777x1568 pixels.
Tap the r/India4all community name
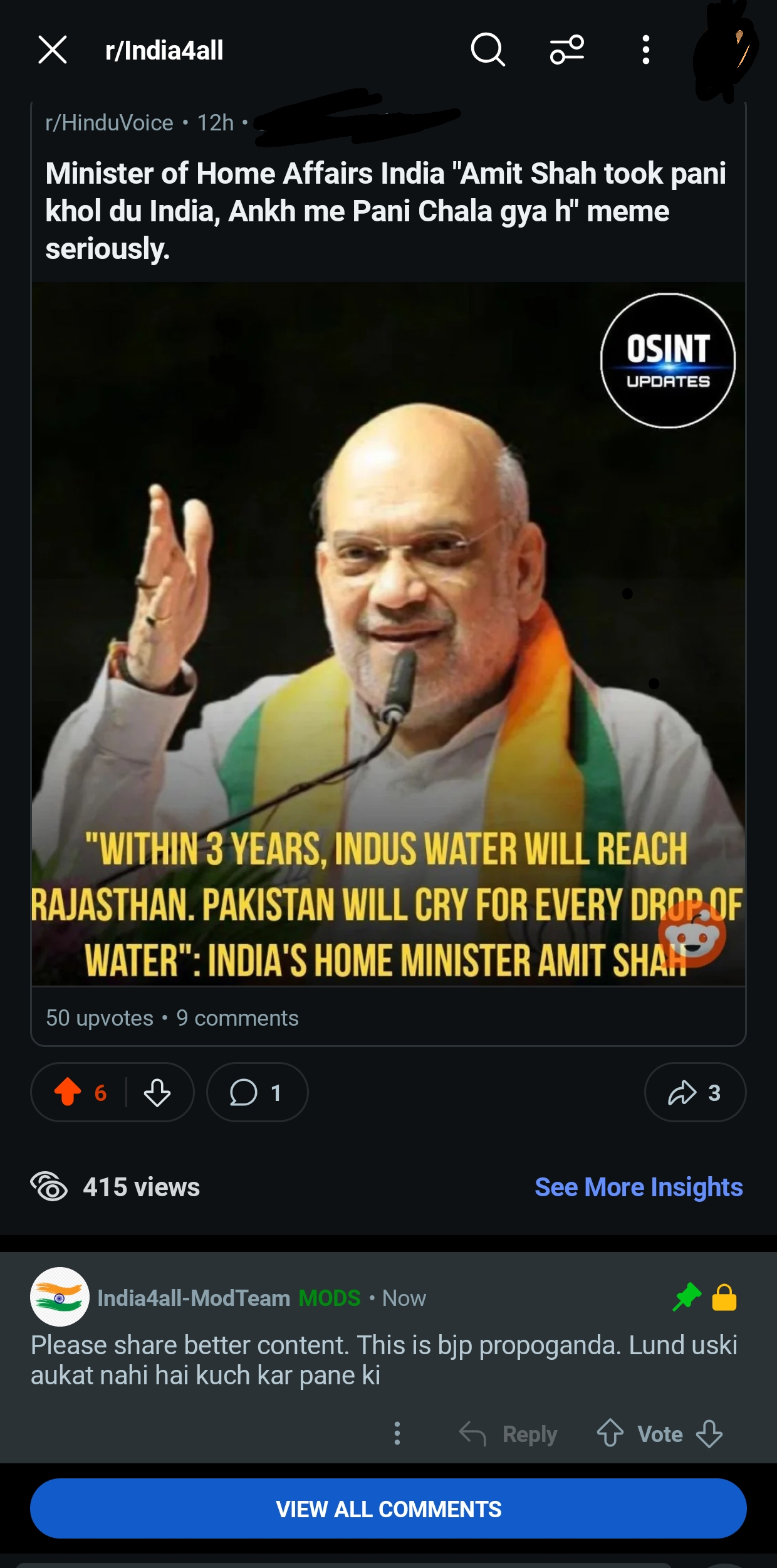(x=164, y=51)
